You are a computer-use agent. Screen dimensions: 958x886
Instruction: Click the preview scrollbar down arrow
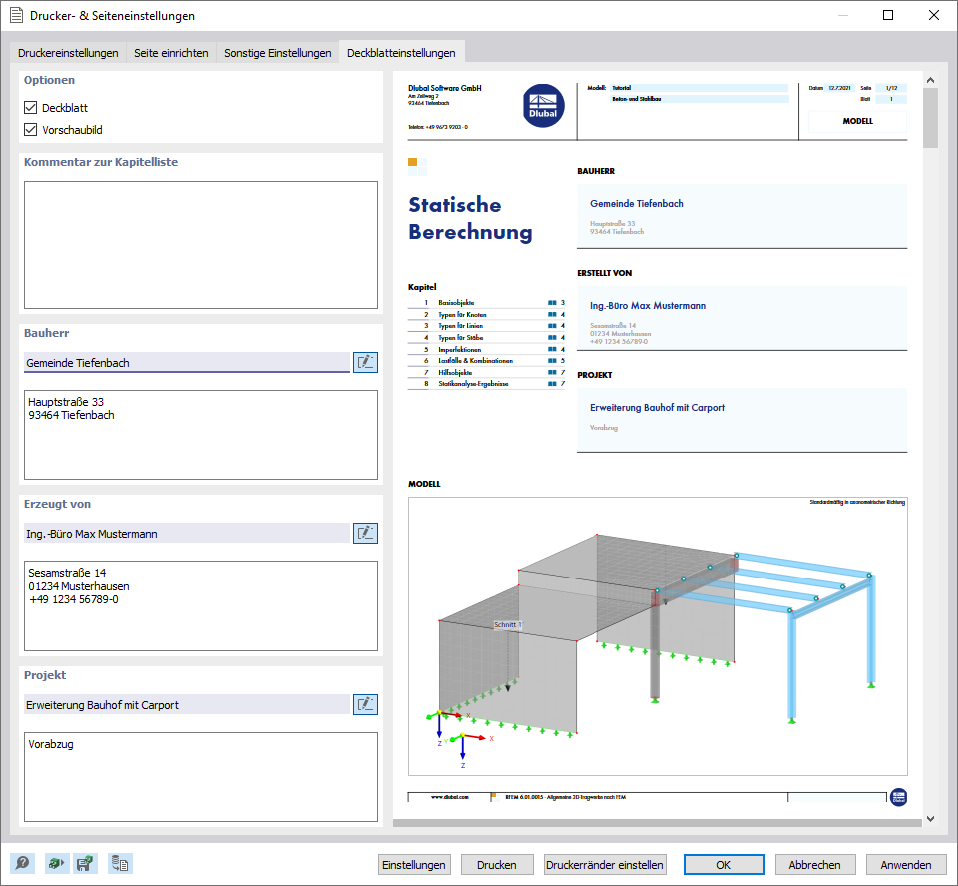point(931,819)
